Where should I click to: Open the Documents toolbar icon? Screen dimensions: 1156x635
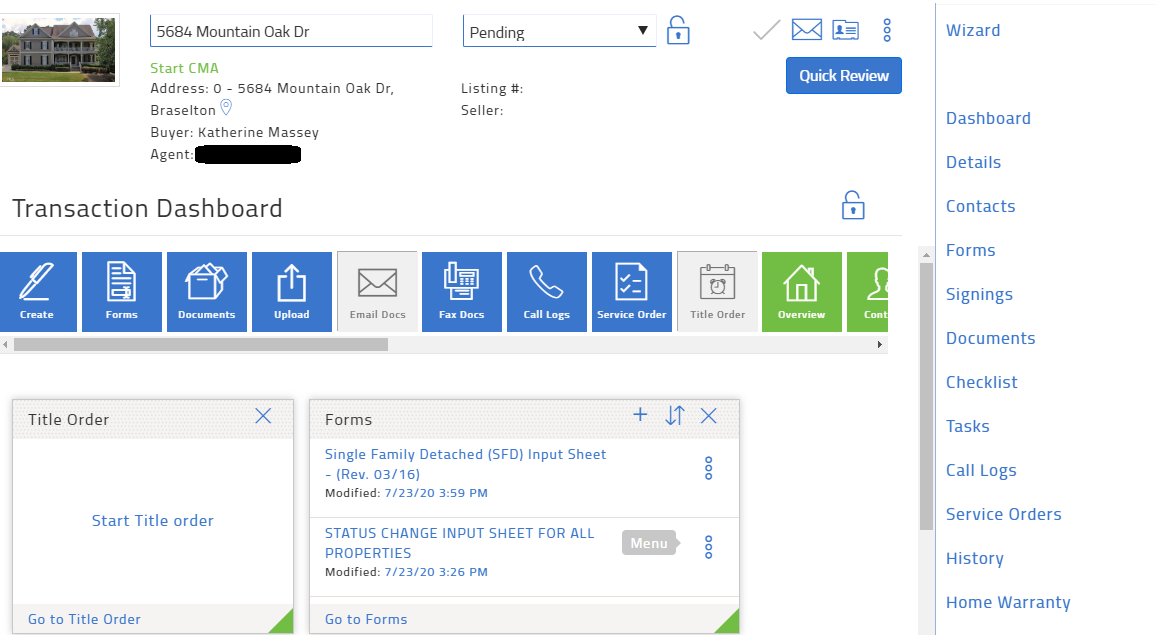point(206,291)
